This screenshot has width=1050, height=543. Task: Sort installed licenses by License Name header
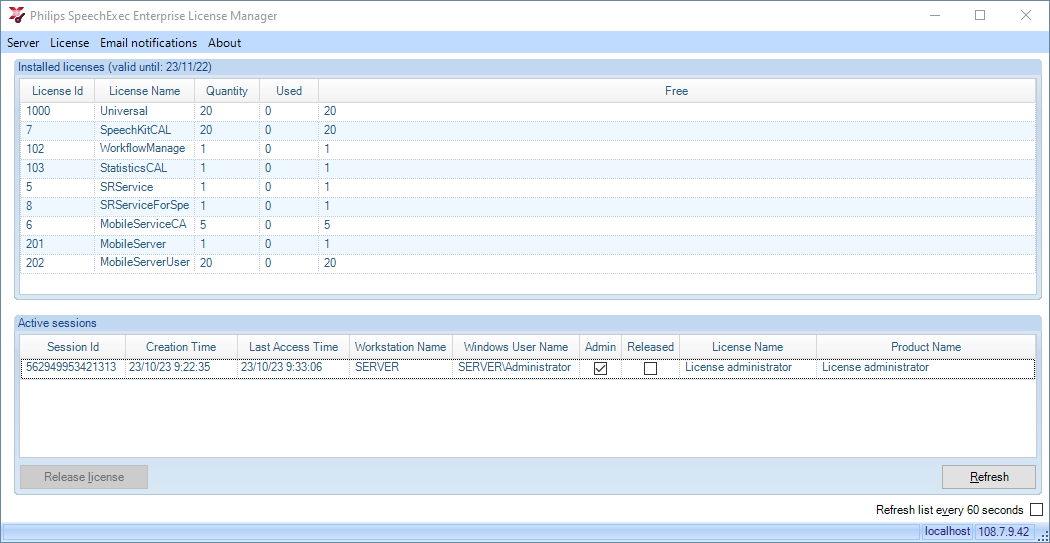point(145,91)
